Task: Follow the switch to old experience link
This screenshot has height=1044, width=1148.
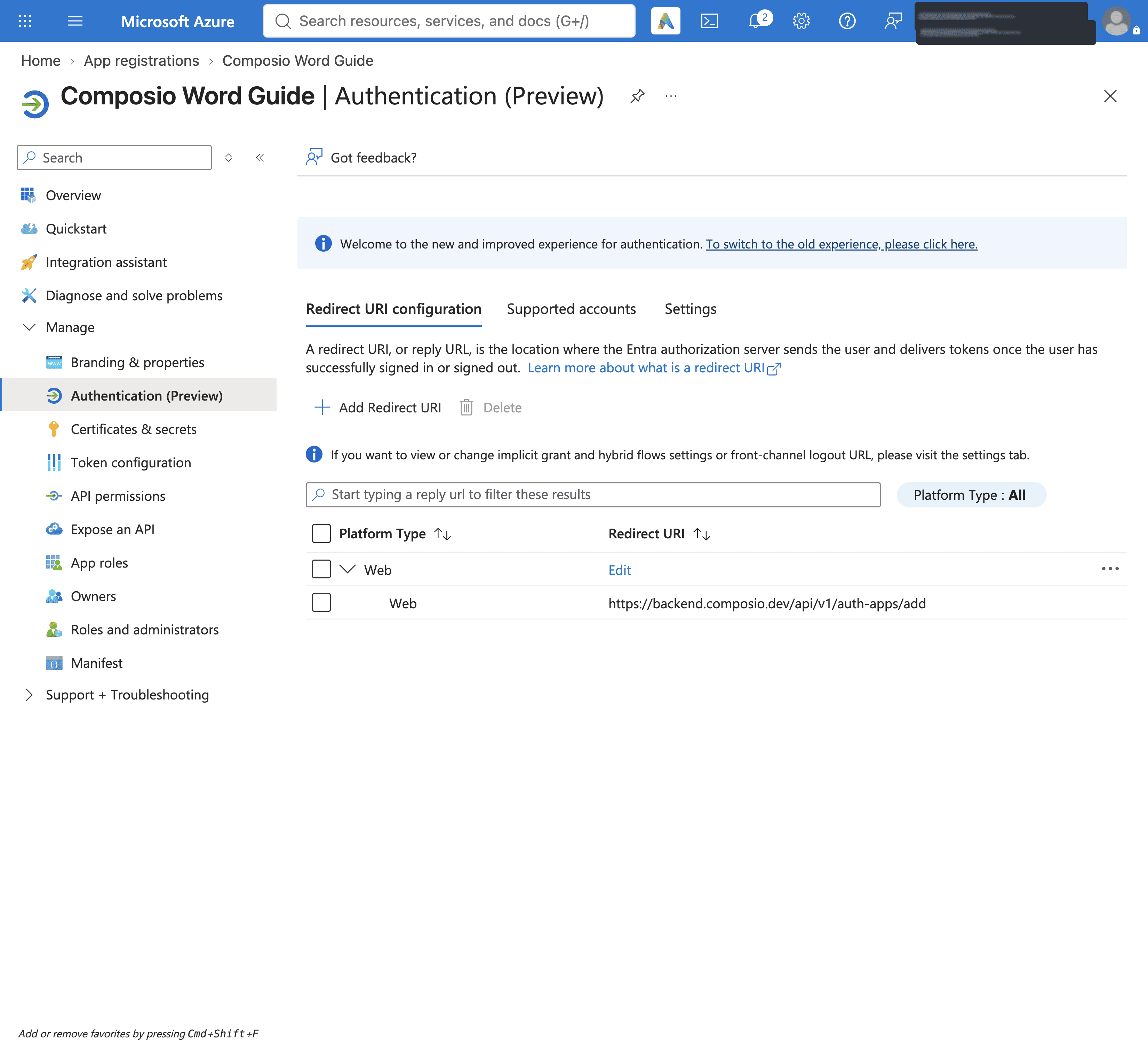Action: pos(841,244)
